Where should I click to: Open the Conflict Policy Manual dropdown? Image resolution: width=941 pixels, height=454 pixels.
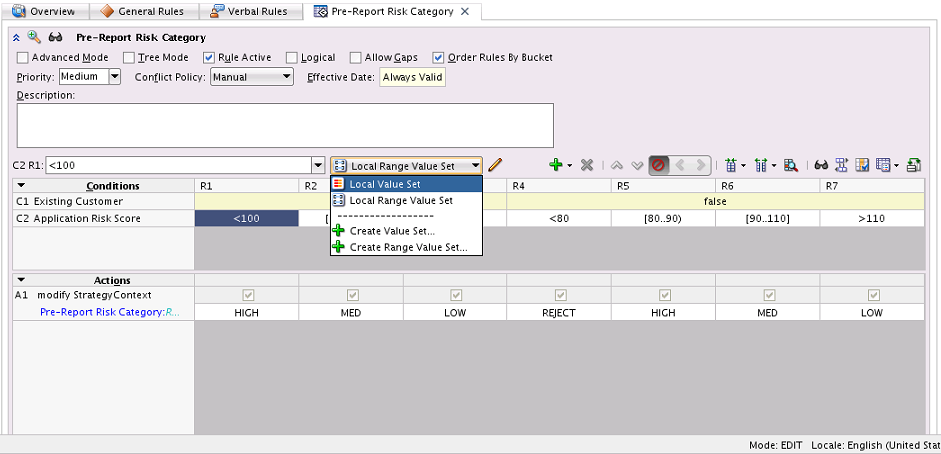point(251,77)
